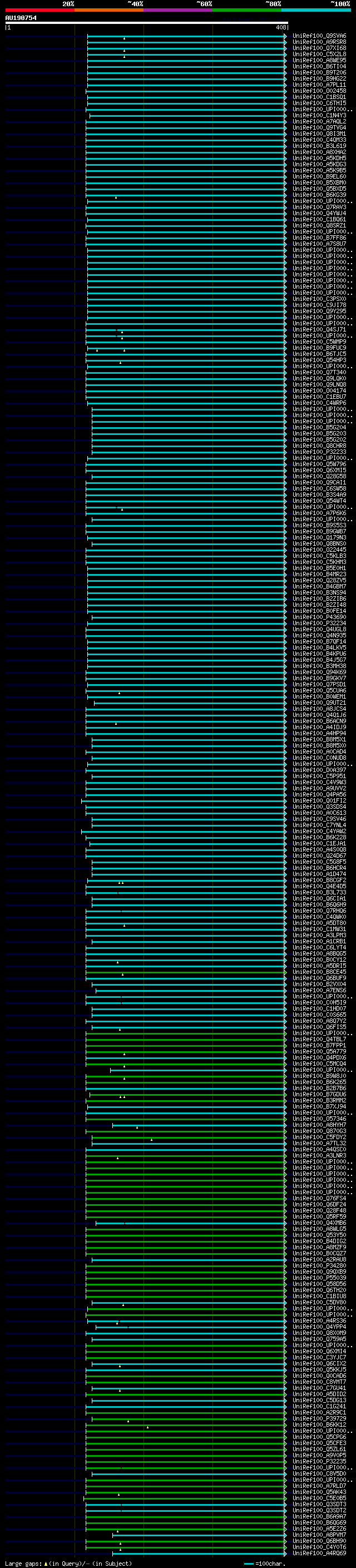
Task: Select label UniRef100_Q7RAV3
Action: (x=319, y=207)
